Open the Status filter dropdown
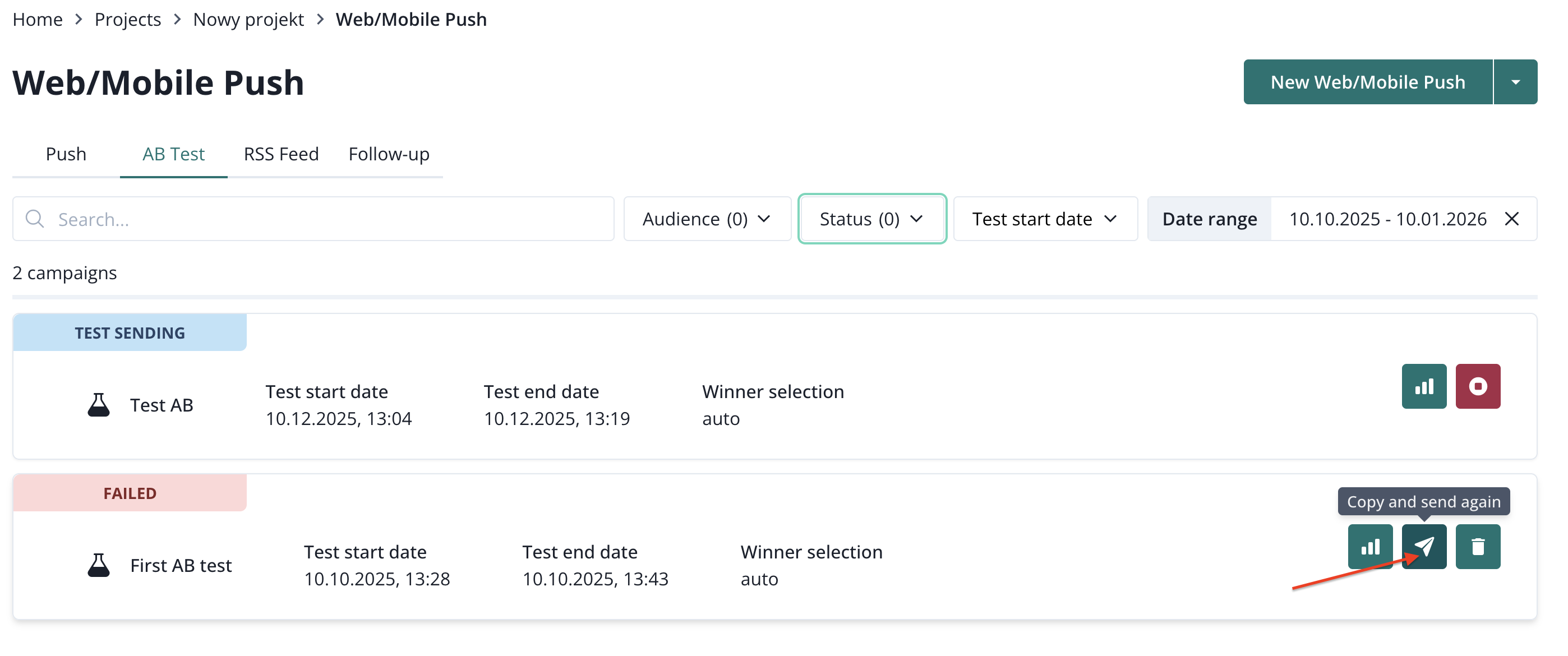This screenshot has height=656, width=1568. pos(871,219)
